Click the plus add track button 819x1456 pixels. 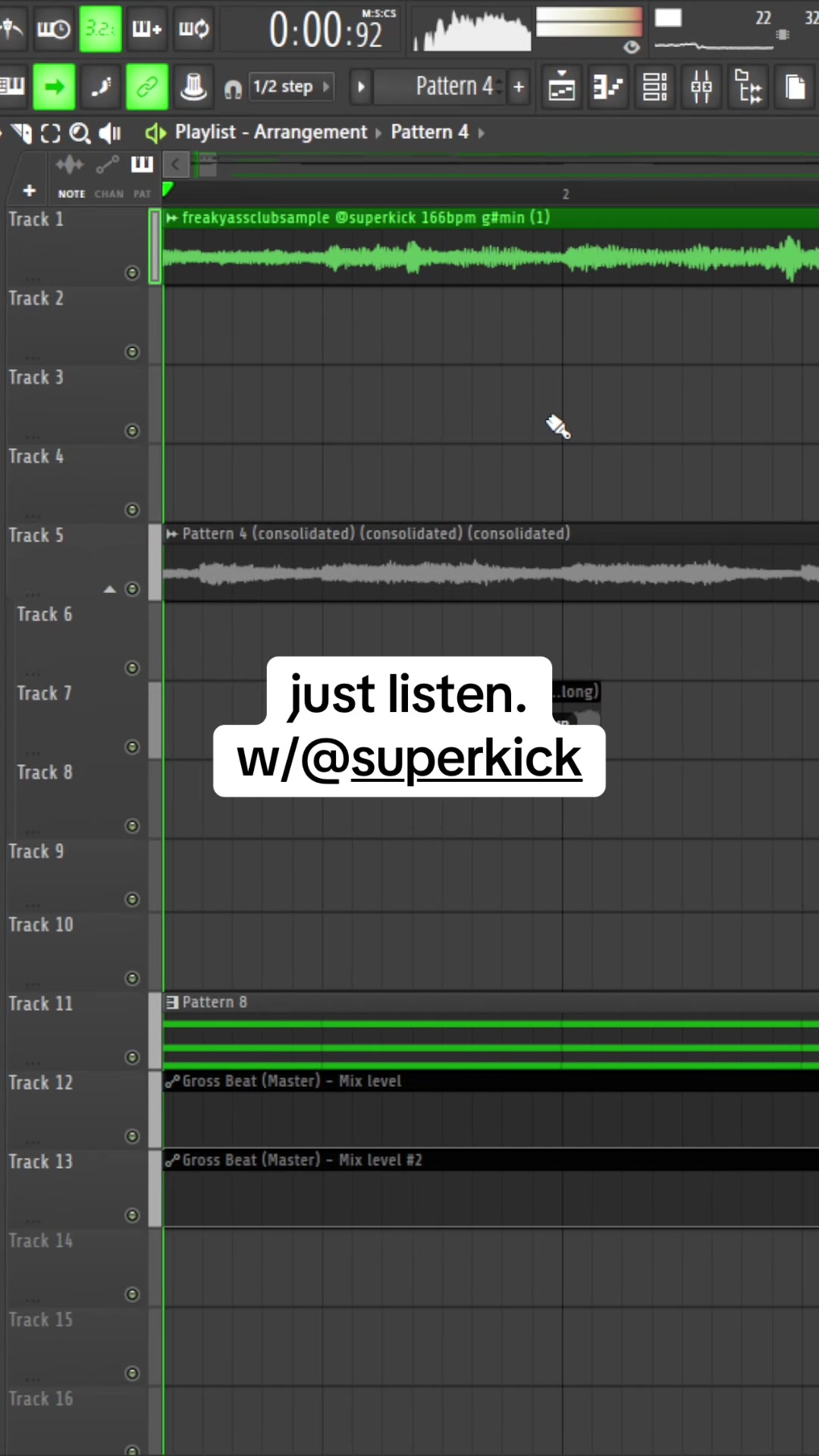(x=29, y=190)
